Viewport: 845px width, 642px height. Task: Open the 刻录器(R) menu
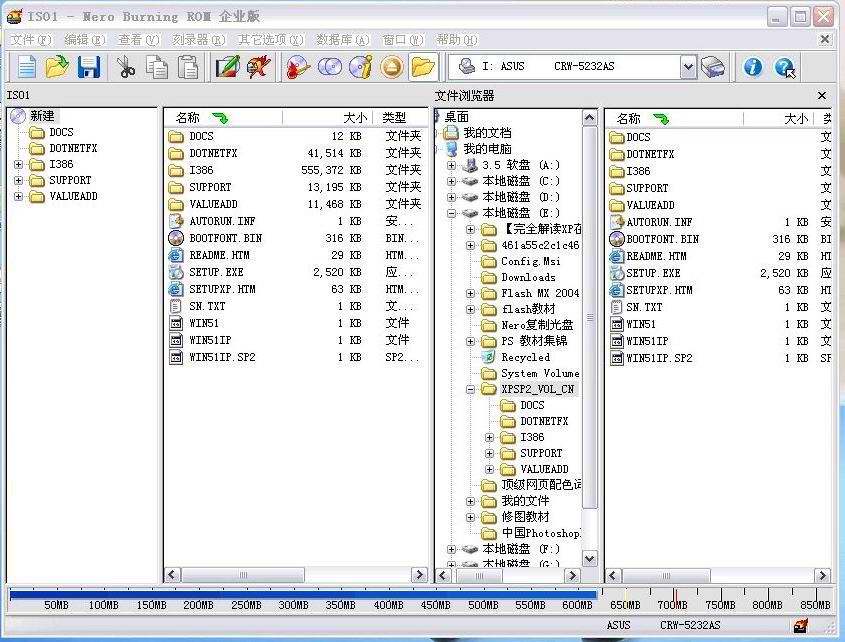pos(198,40)
